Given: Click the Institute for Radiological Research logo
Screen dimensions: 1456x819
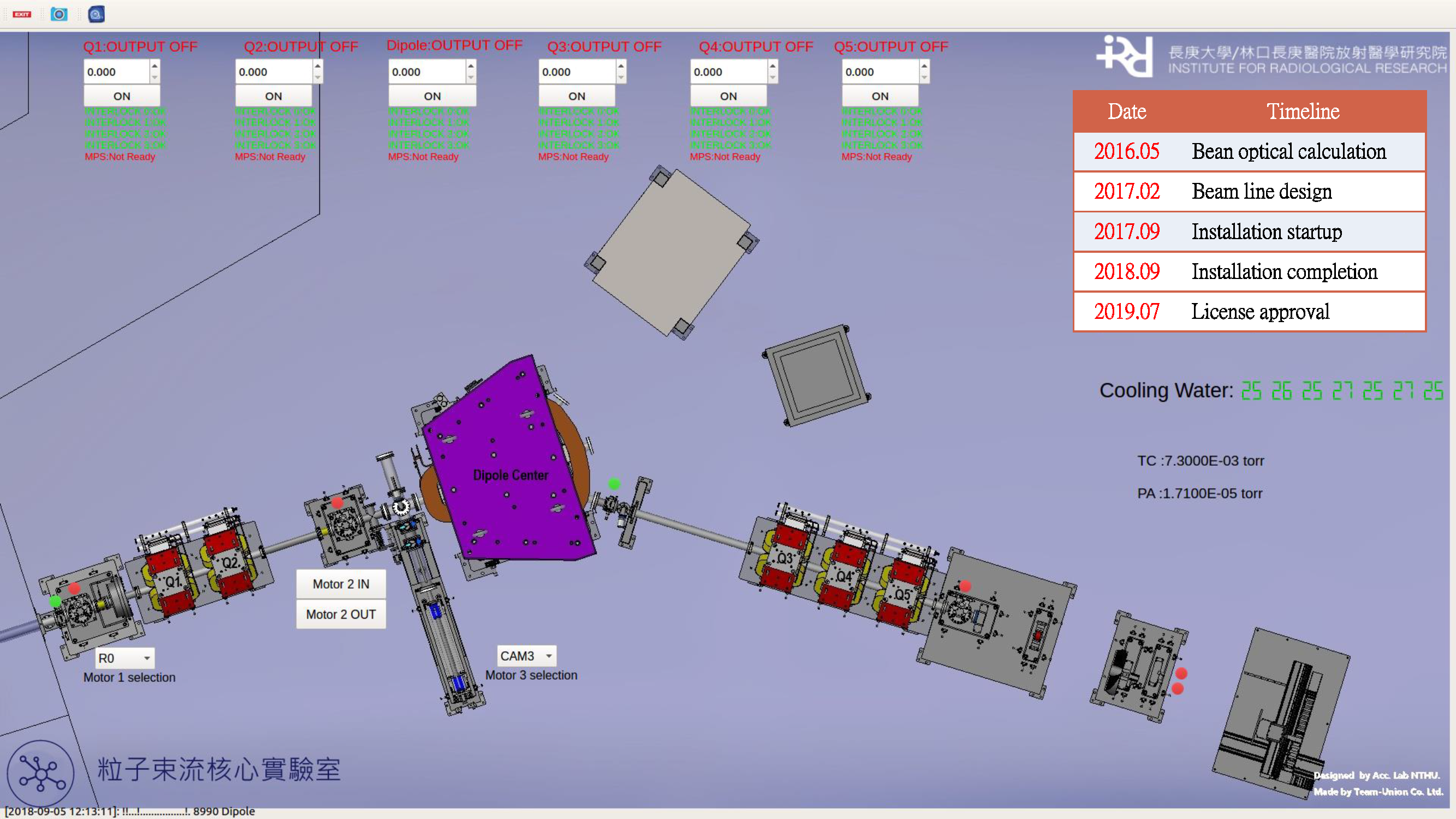Looking at the screenshot, I should [x=1125, y=57].
